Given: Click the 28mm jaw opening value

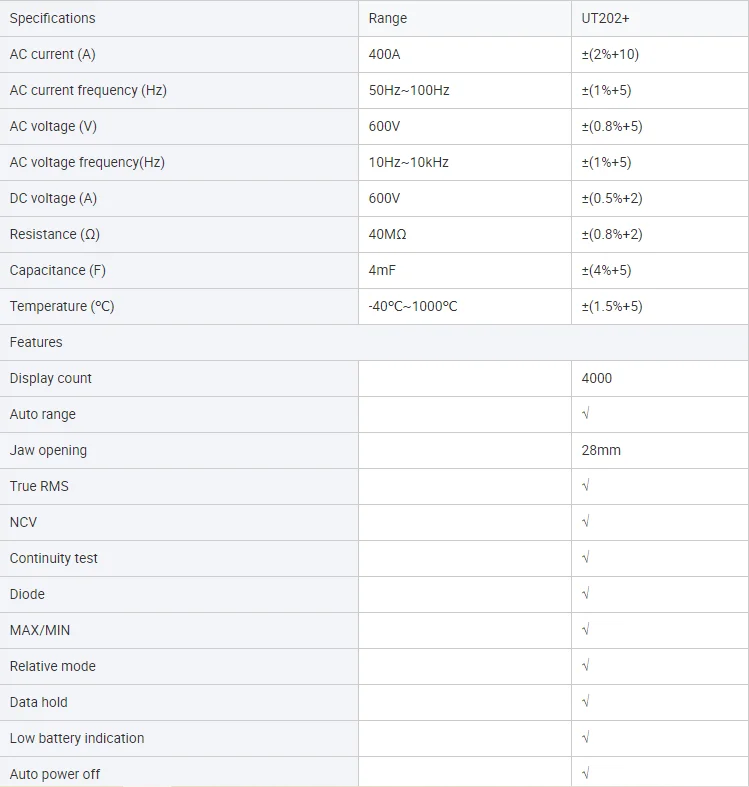Looking at the screenshot, I should coord(601,450).
